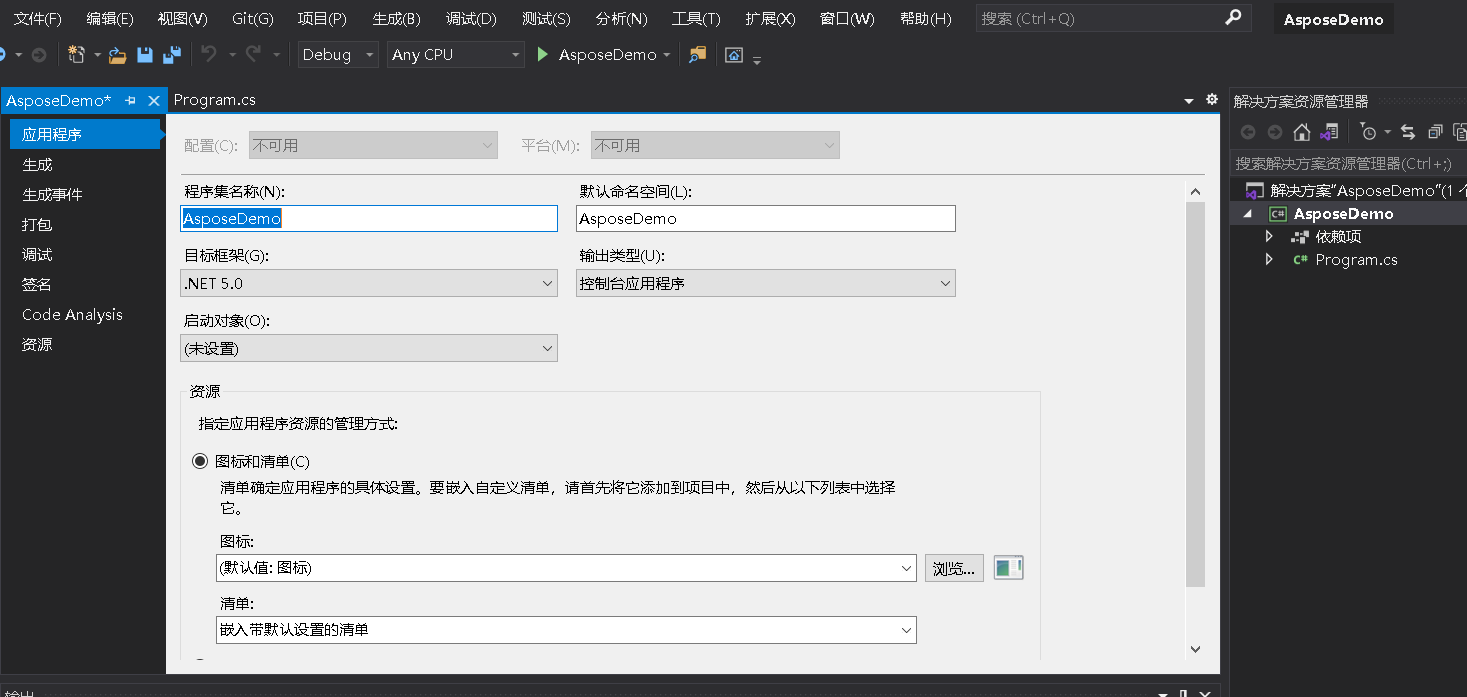Screen dimensions: 1467x697
Task: Open the 目标框架 dropdown showing .NET 5.0
Action: 548,283
